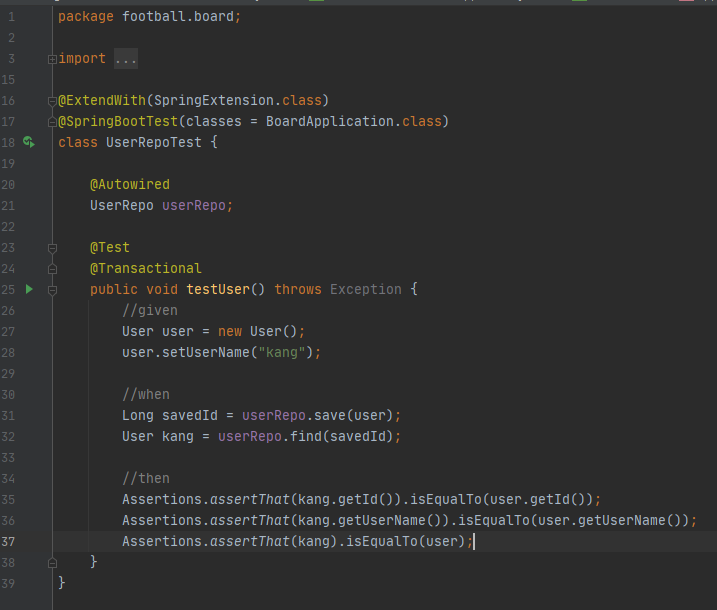The width and height of the screenshot is (717, 610).
Task: Click the '//then' comment
Action: click(x=146, y=479)
